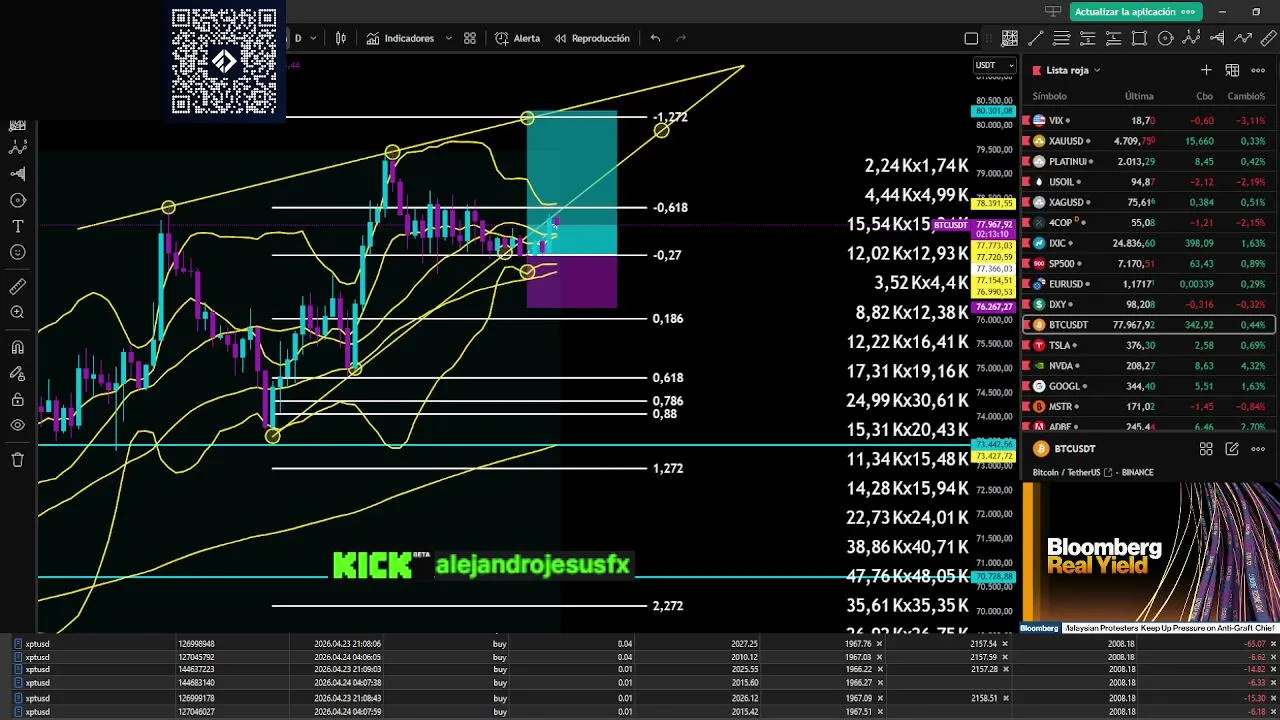This screenshot has width=1280, height=720.
Task: Open BTCUSDT details more options
Action: 1258,449
